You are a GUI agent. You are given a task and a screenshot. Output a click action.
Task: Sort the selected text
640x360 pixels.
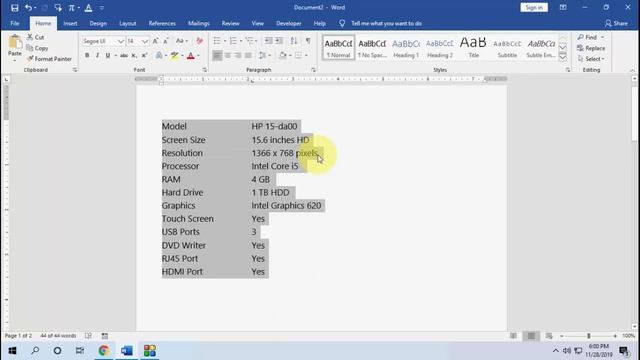pyautogui.click(x=294, y=41)
